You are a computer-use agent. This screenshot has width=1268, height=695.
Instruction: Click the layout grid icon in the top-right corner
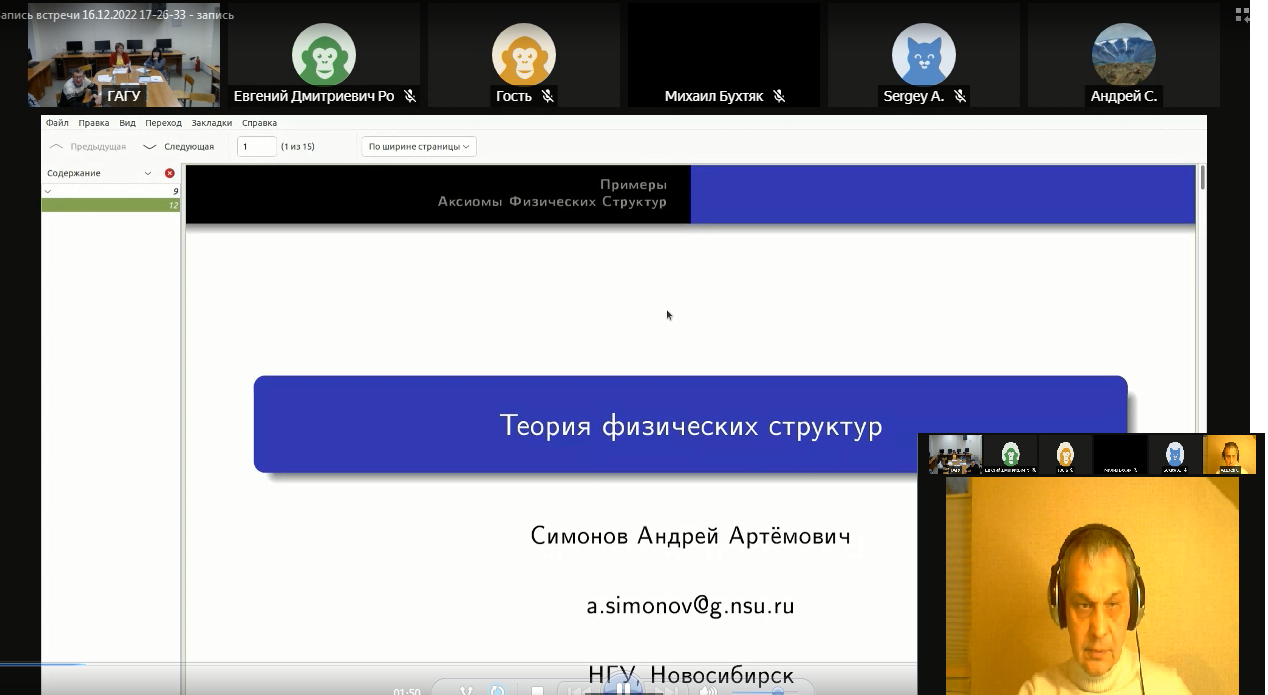click(x=1243, y=14)
